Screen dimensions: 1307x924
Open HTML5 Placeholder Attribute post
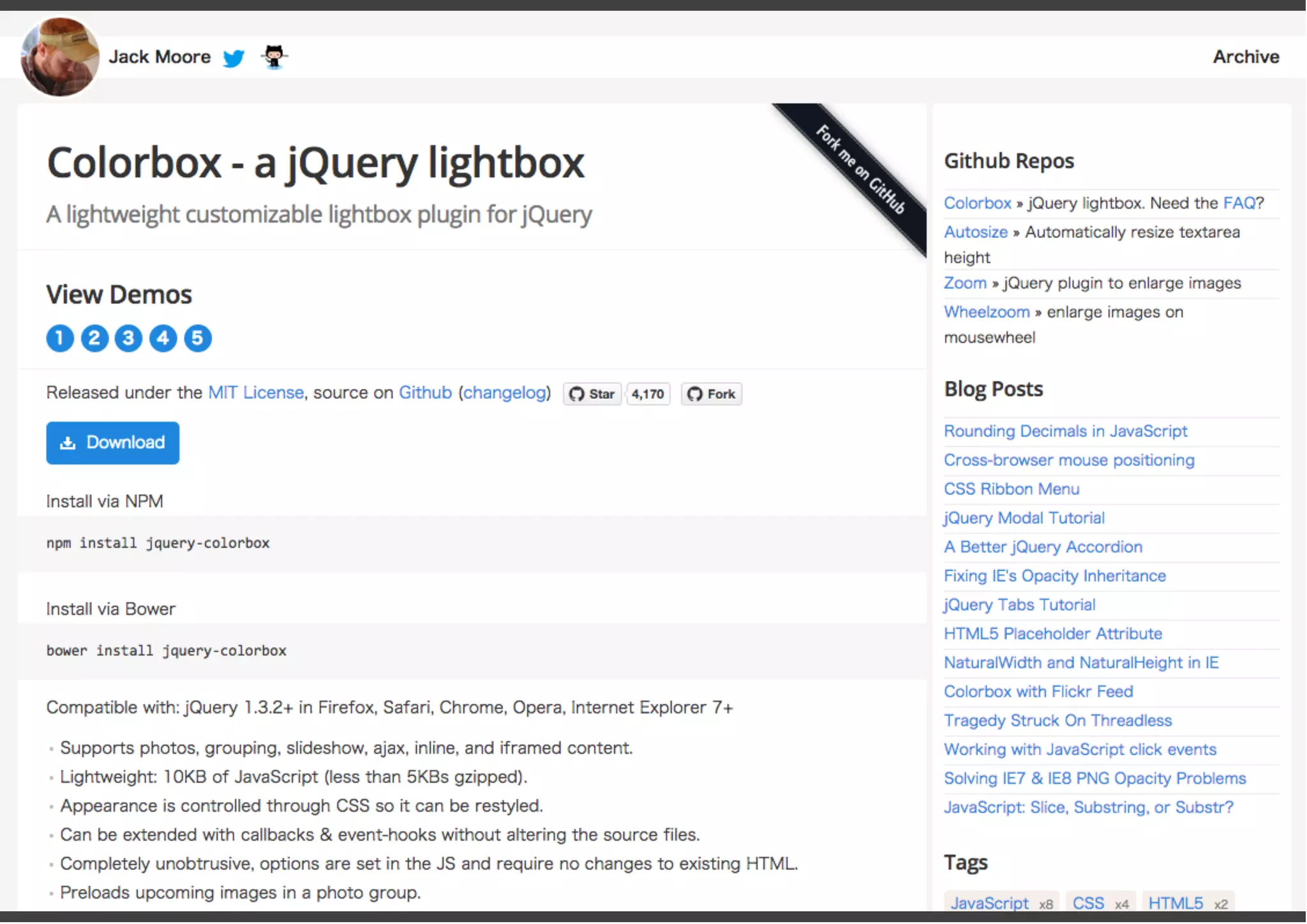coord(1052,634)
